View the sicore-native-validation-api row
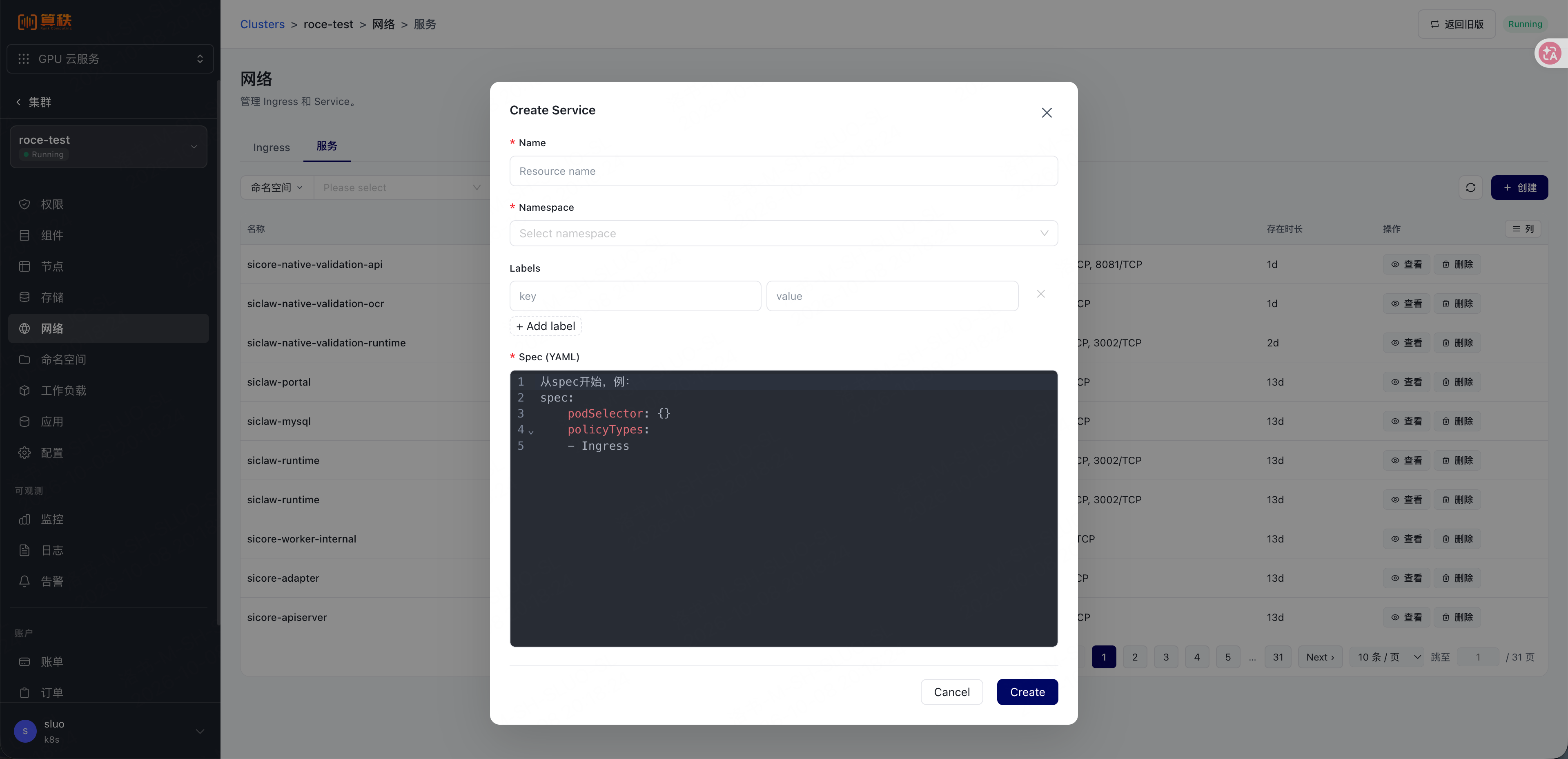 pyautogui.click(x=1407, y=264)
